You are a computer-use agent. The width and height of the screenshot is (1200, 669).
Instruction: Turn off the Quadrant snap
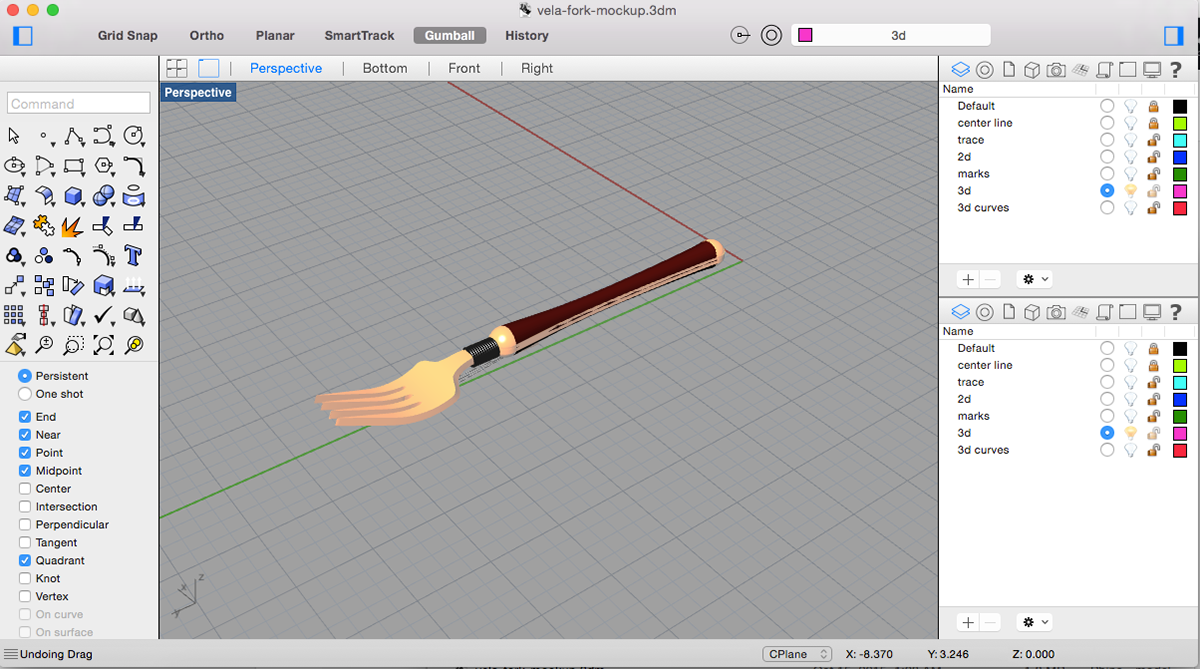(26, 561)
